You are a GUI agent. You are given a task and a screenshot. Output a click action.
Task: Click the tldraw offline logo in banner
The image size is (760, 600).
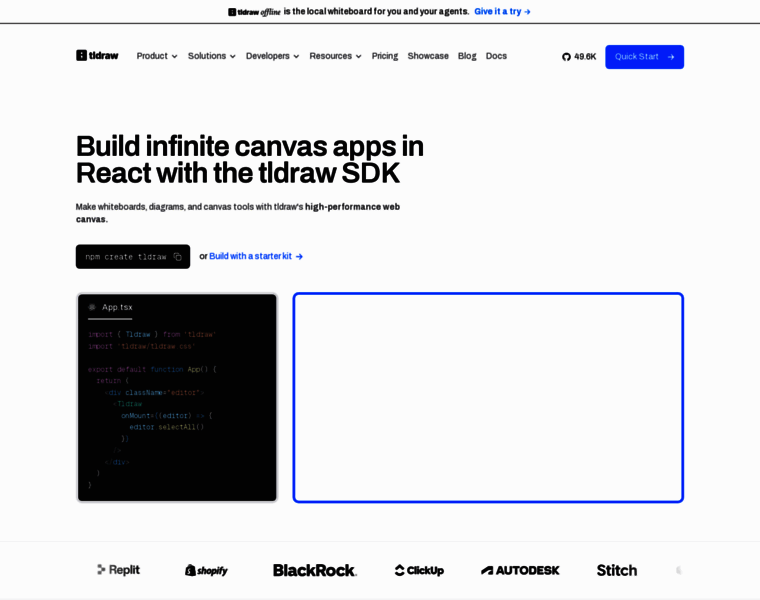[254, 12]
